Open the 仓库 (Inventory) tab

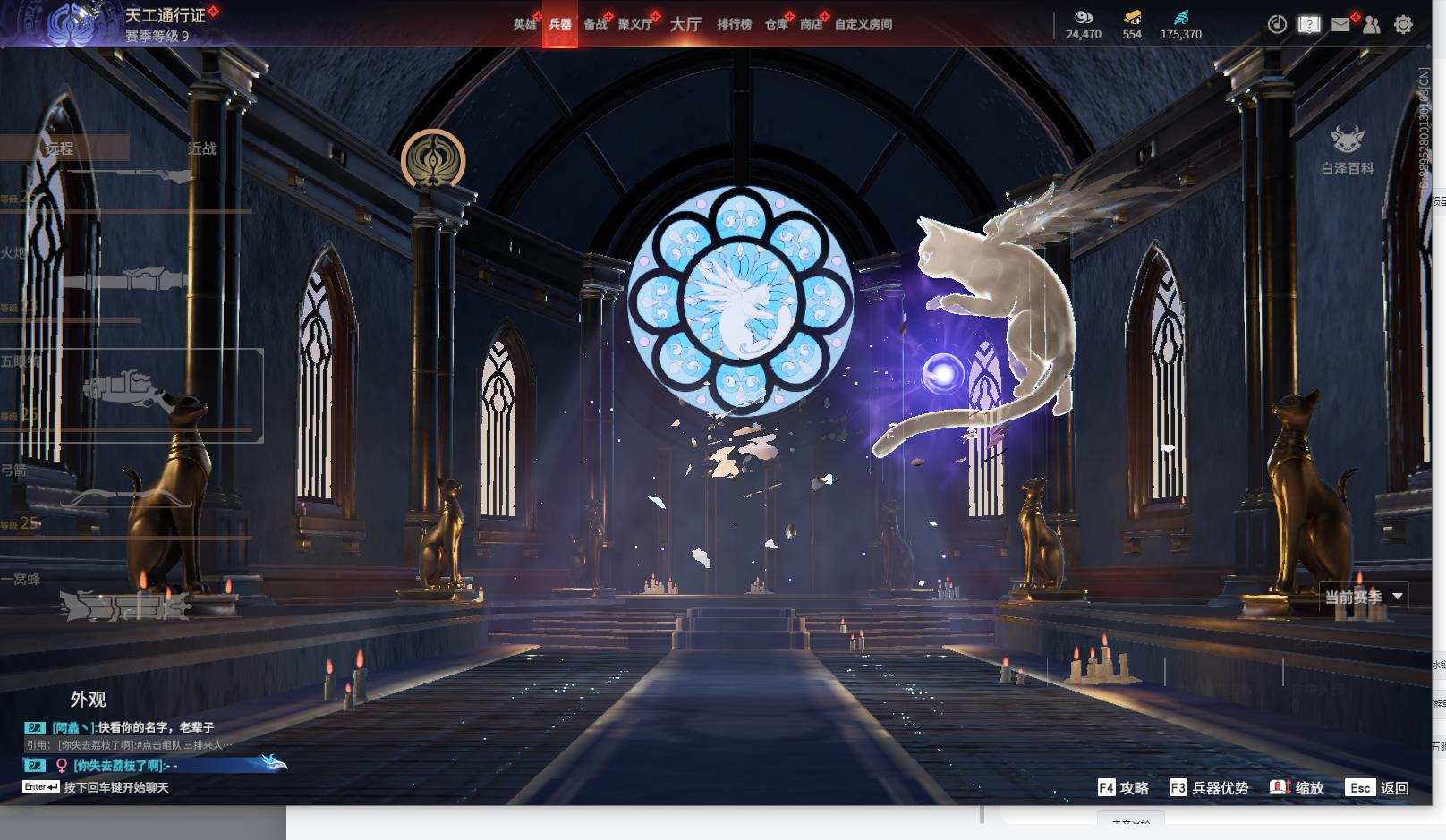[x=776, y=24]
